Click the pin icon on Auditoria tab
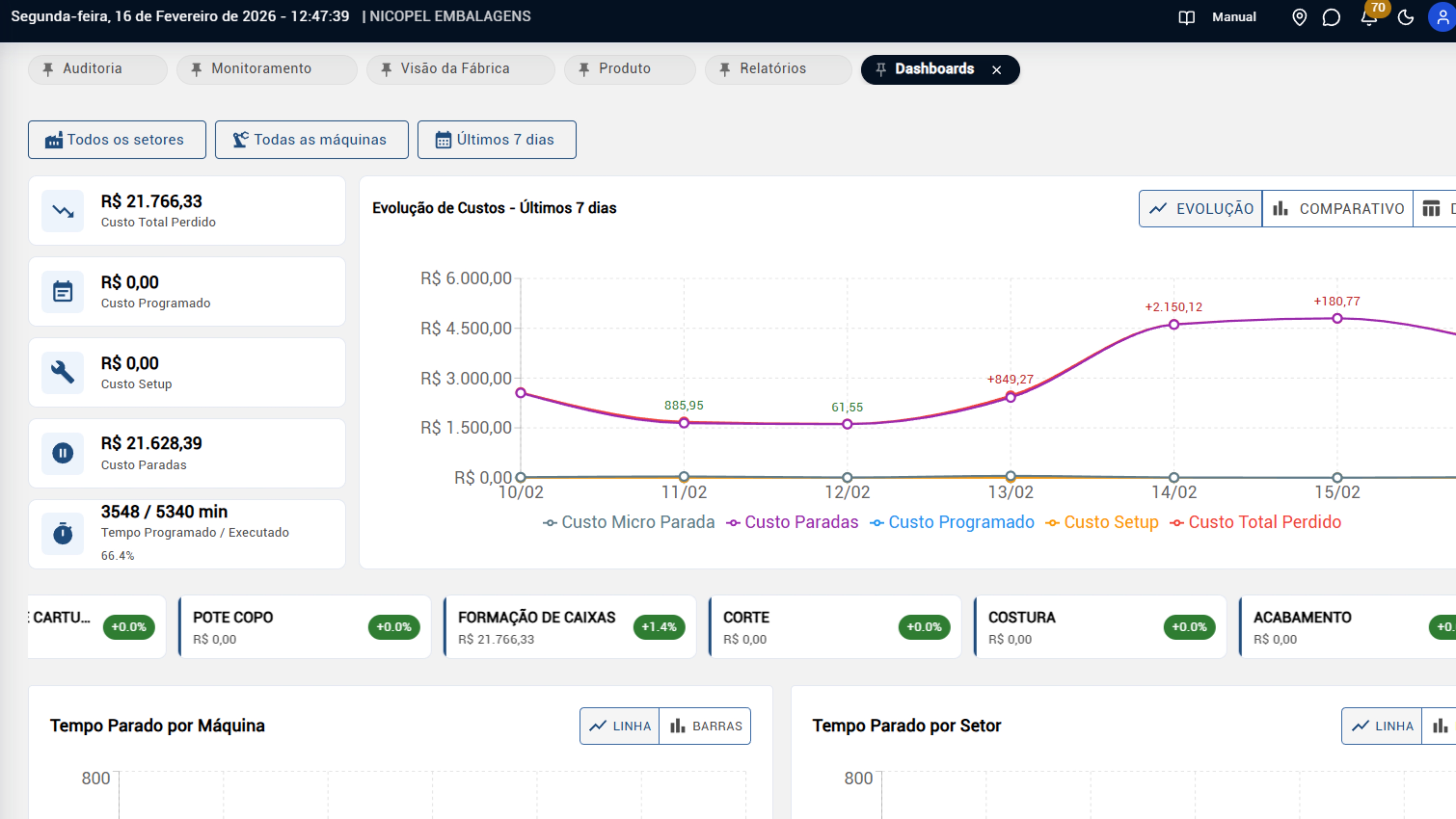1456x819 pixels. pos(48,69)
